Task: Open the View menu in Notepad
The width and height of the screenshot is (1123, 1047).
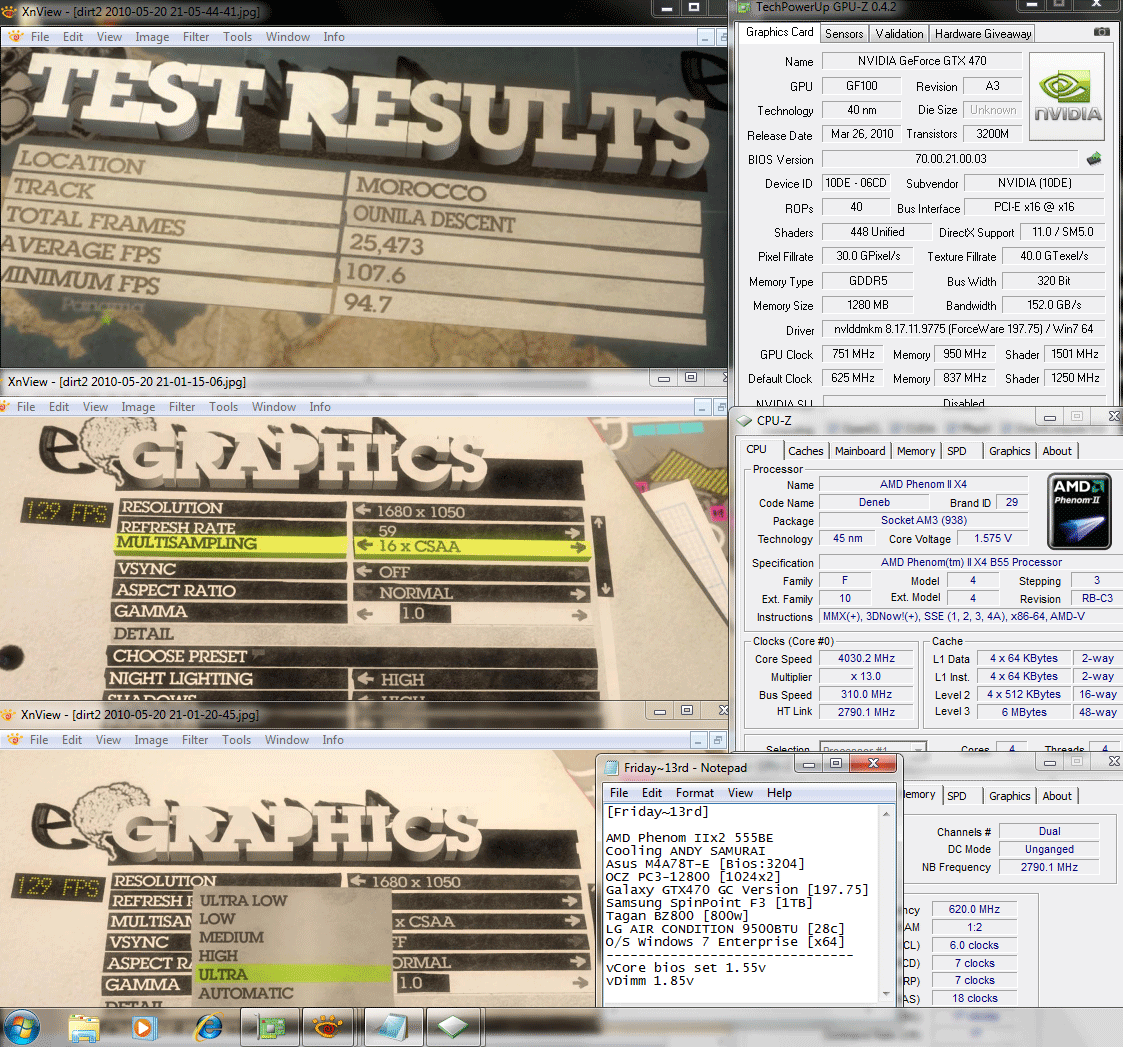Action: (x=740, y=793)
